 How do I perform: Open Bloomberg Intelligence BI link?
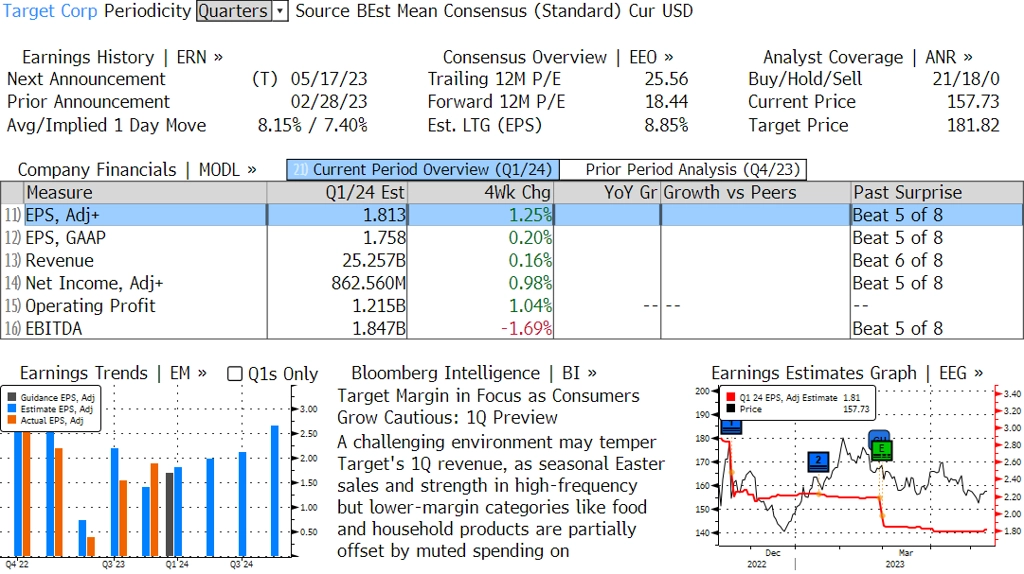click(x=473, y=373)
